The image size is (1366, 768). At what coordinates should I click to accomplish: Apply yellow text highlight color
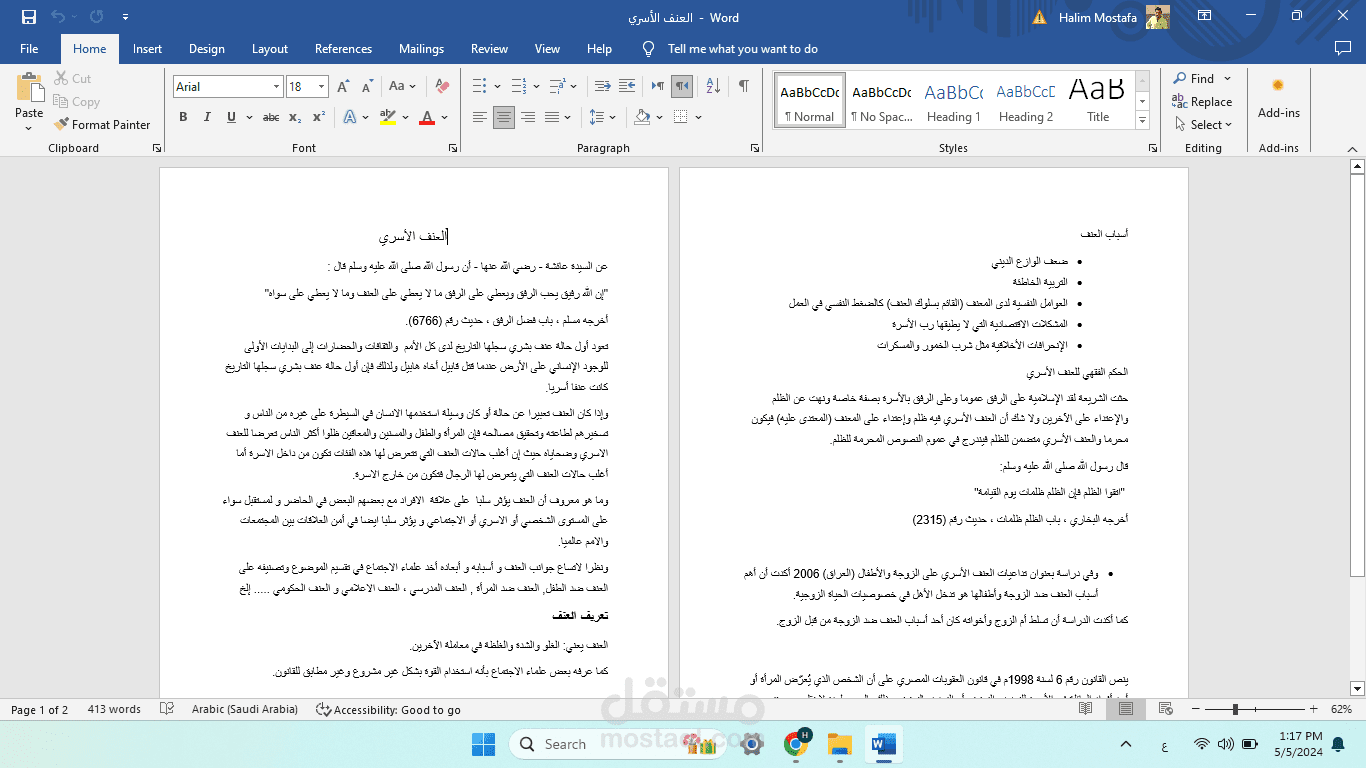[387, 117]
